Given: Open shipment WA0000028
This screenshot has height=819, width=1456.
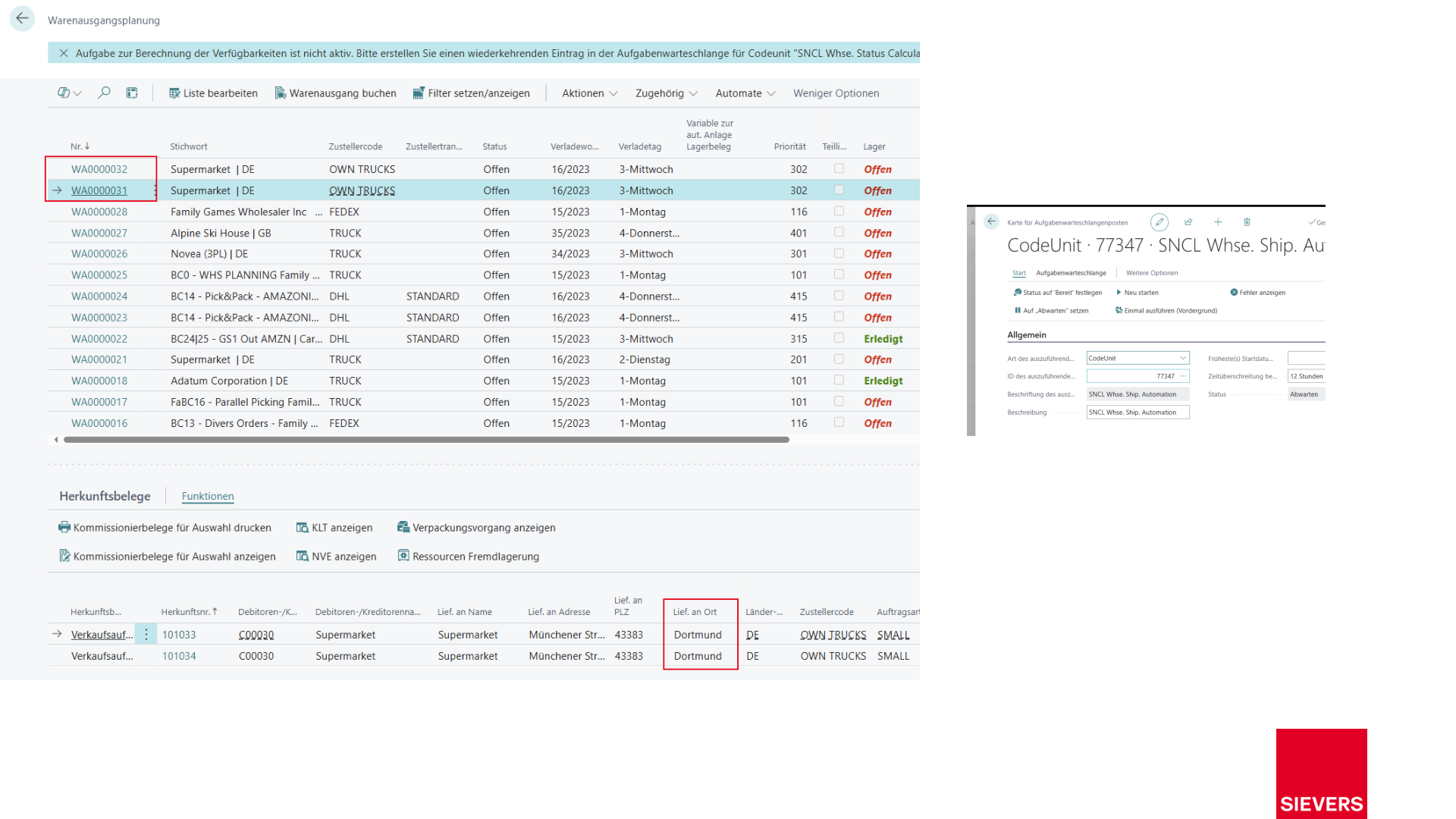Looking at the screenshot, I should tap(99, 212).
